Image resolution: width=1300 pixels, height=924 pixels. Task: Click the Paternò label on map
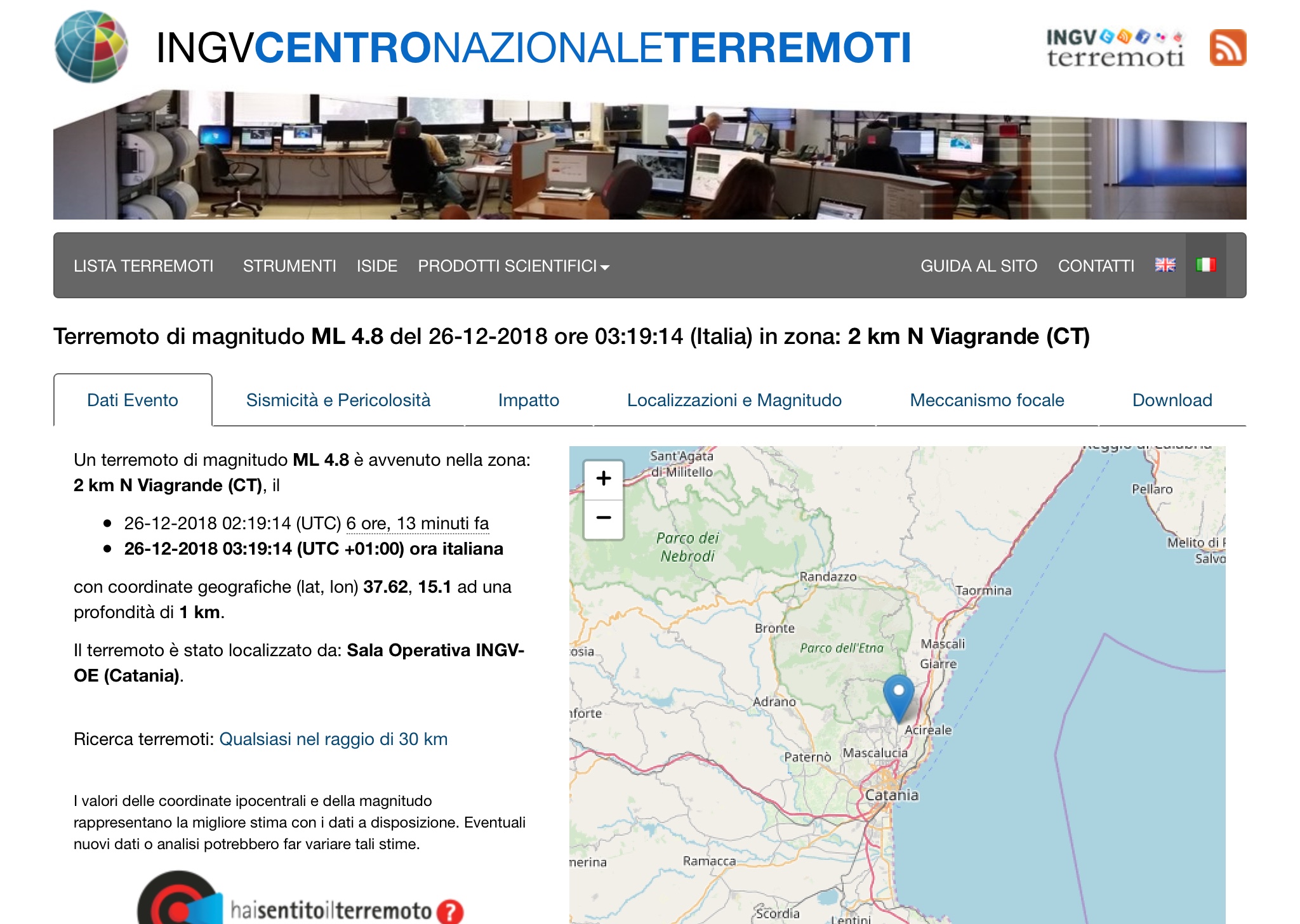[807, 756]
